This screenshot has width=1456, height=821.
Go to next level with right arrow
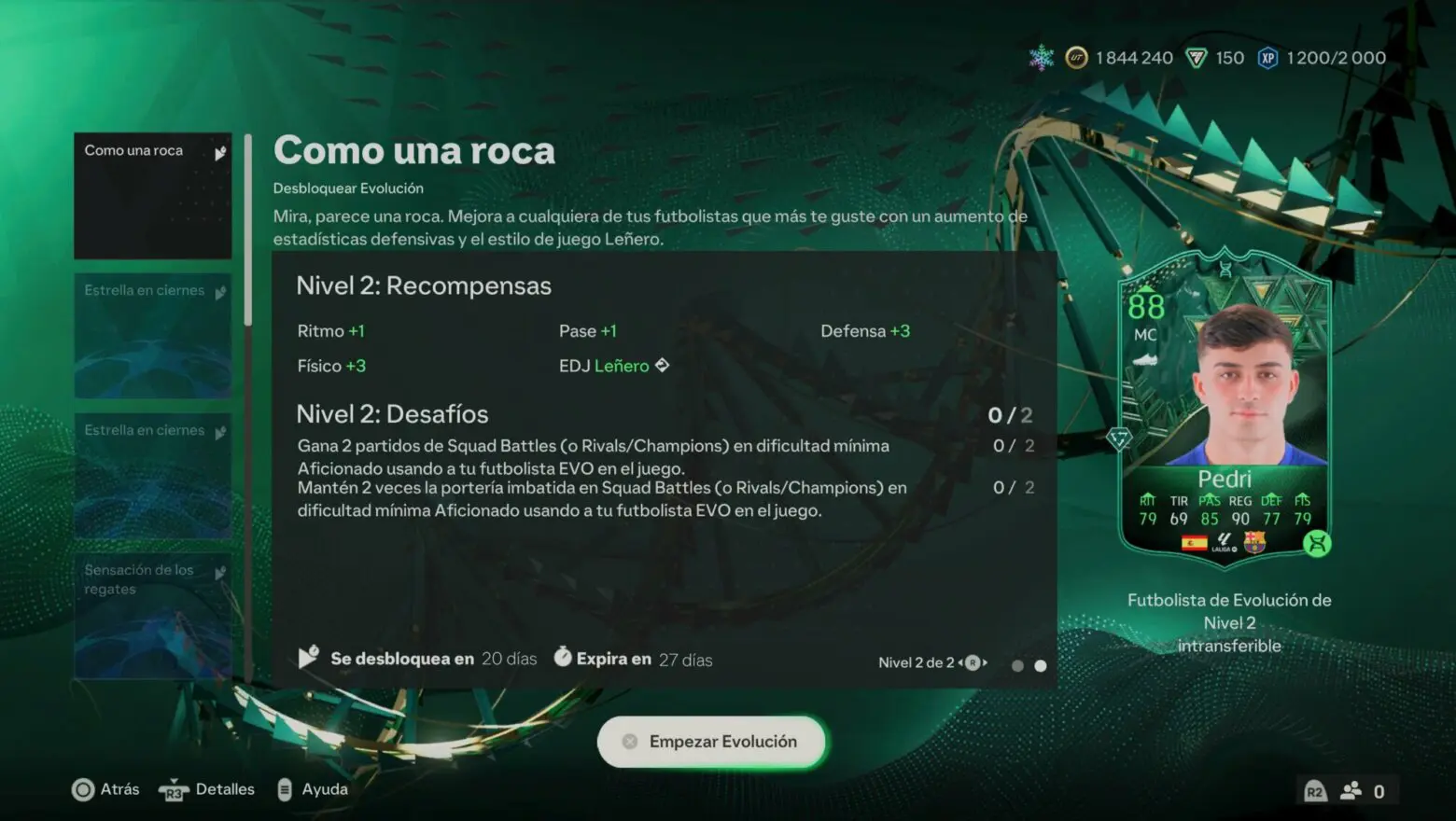pos(985,662)
